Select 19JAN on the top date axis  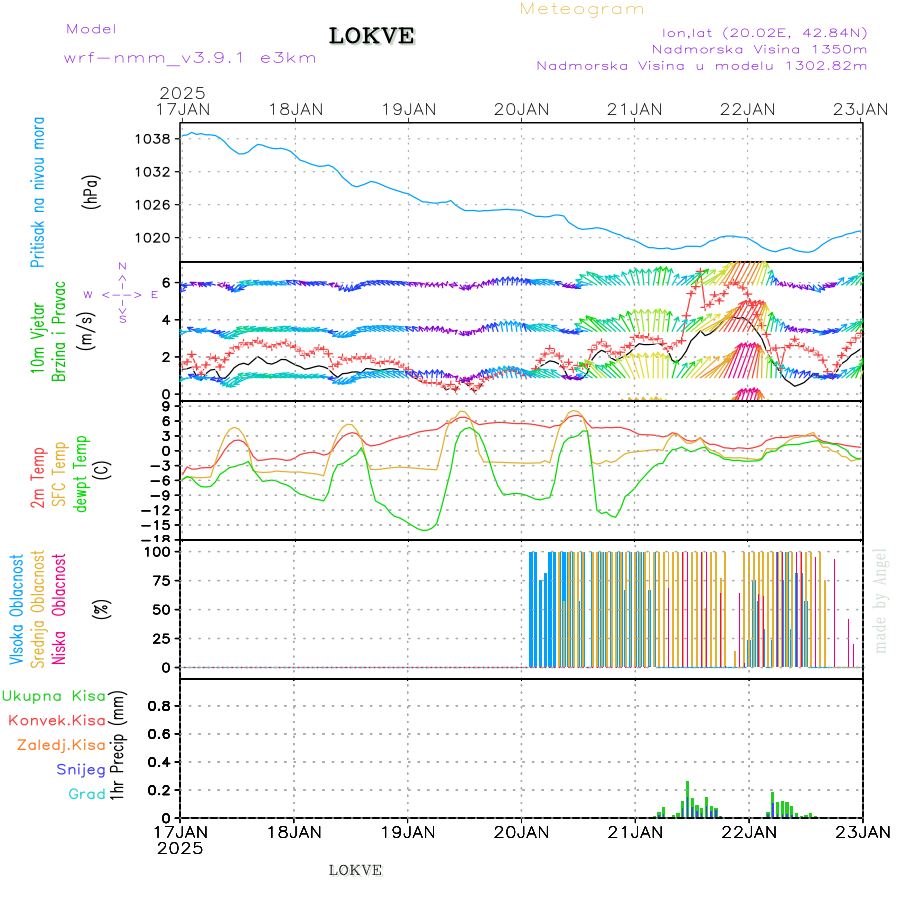(x=408, y=109)
